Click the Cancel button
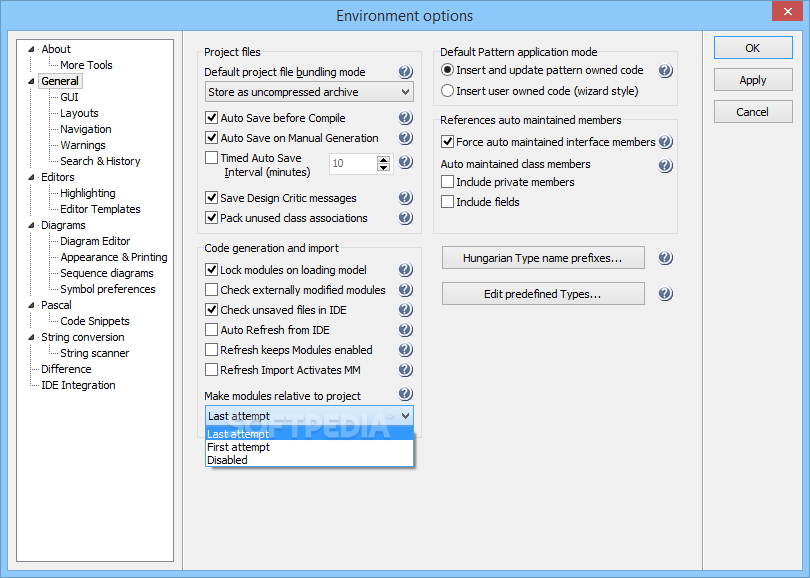The width and height of the screenshot is (810, 578). [753, 112]
